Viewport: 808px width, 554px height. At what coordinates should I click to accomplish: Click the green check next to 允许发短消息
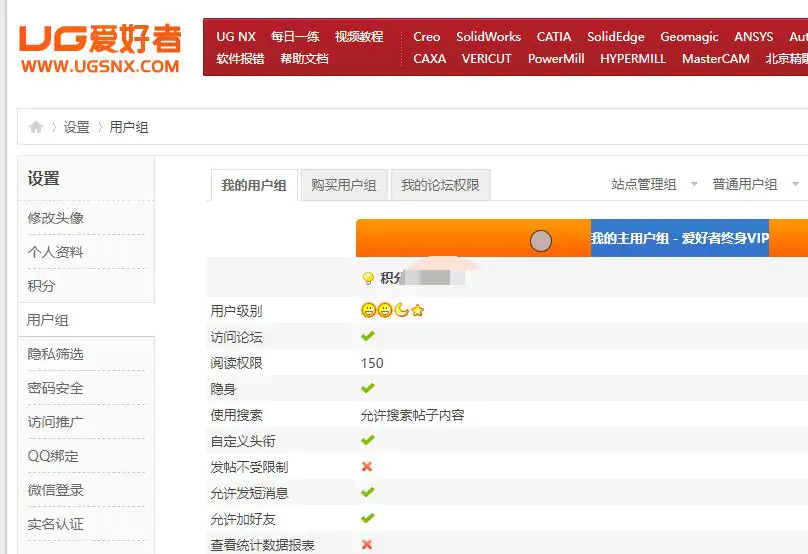pyautogui.click(x=367, y=492)
